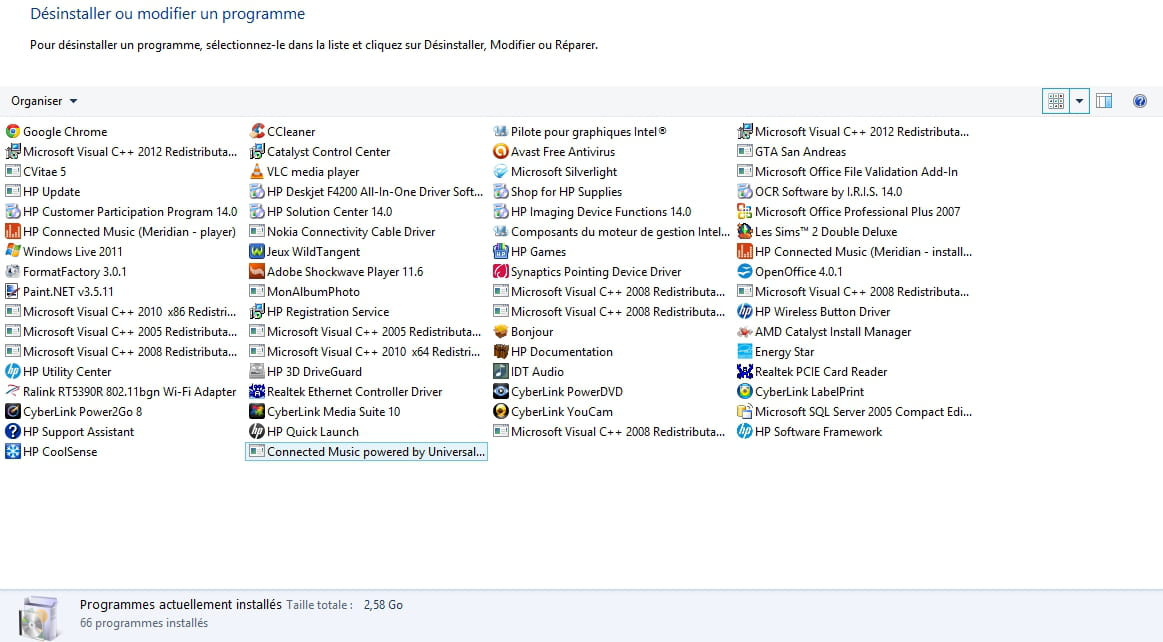Select the Bonjour program icon
This screenshot has height=642, width=1163.
point(501,332)
